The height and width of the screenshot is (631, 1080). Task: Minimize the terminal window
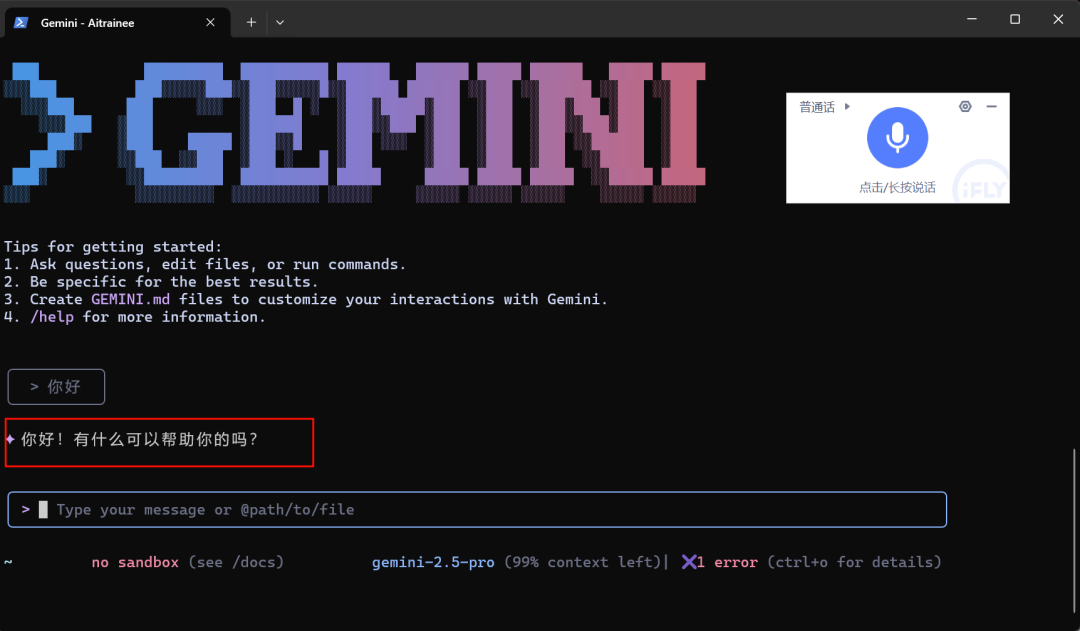click(x=972, y=19)
